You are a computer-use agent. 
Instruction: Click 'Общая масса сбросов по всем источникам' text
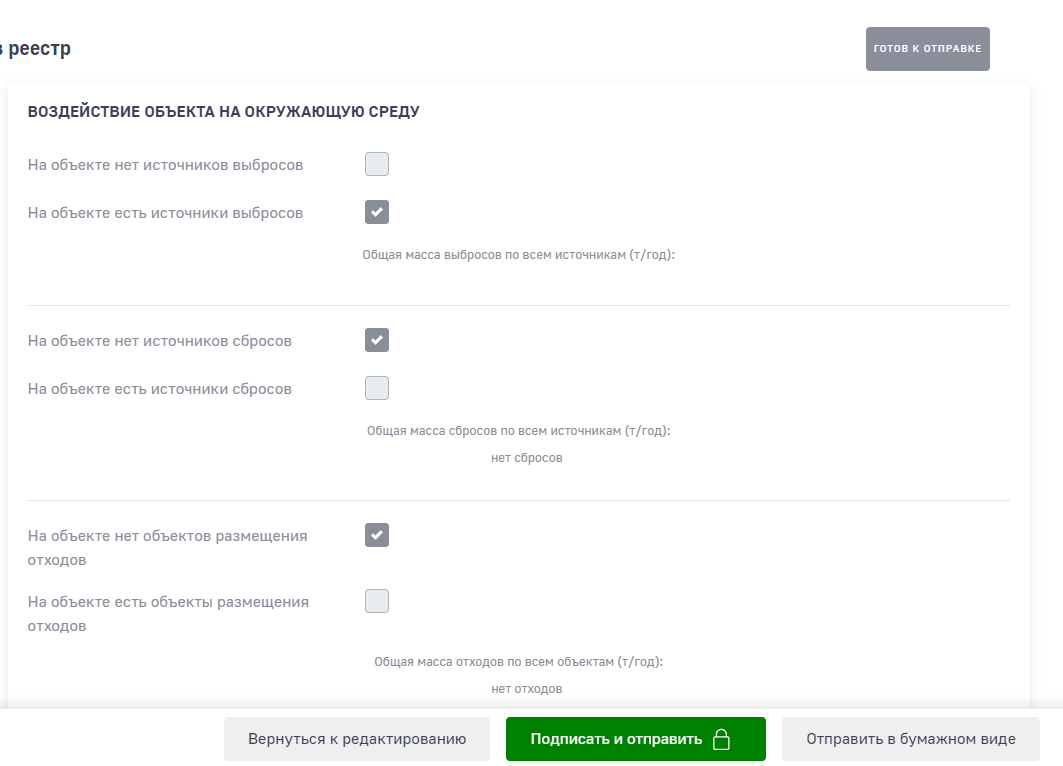pyautogui.click(x=518, y=431)
